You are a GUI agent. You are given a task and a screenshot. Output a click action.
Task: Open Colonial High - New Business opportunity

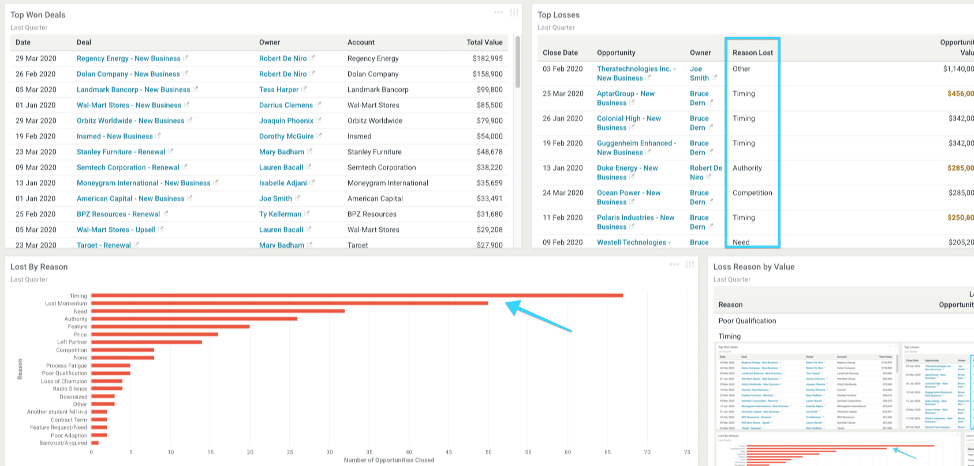click(629, 123)
